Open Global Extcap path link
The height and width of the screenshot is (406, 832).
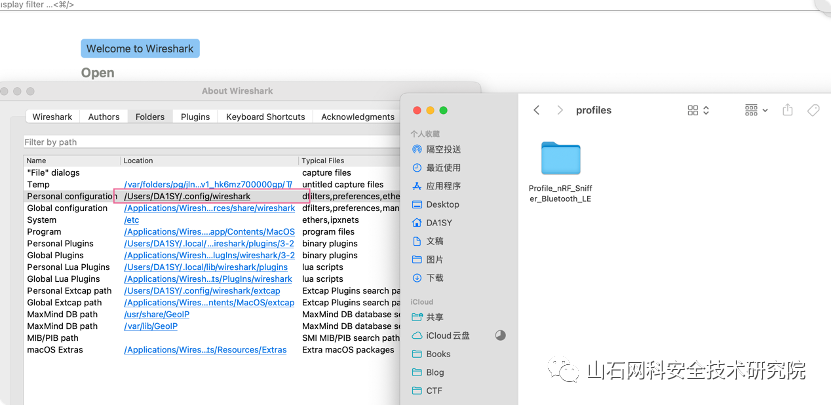point(209,303)
